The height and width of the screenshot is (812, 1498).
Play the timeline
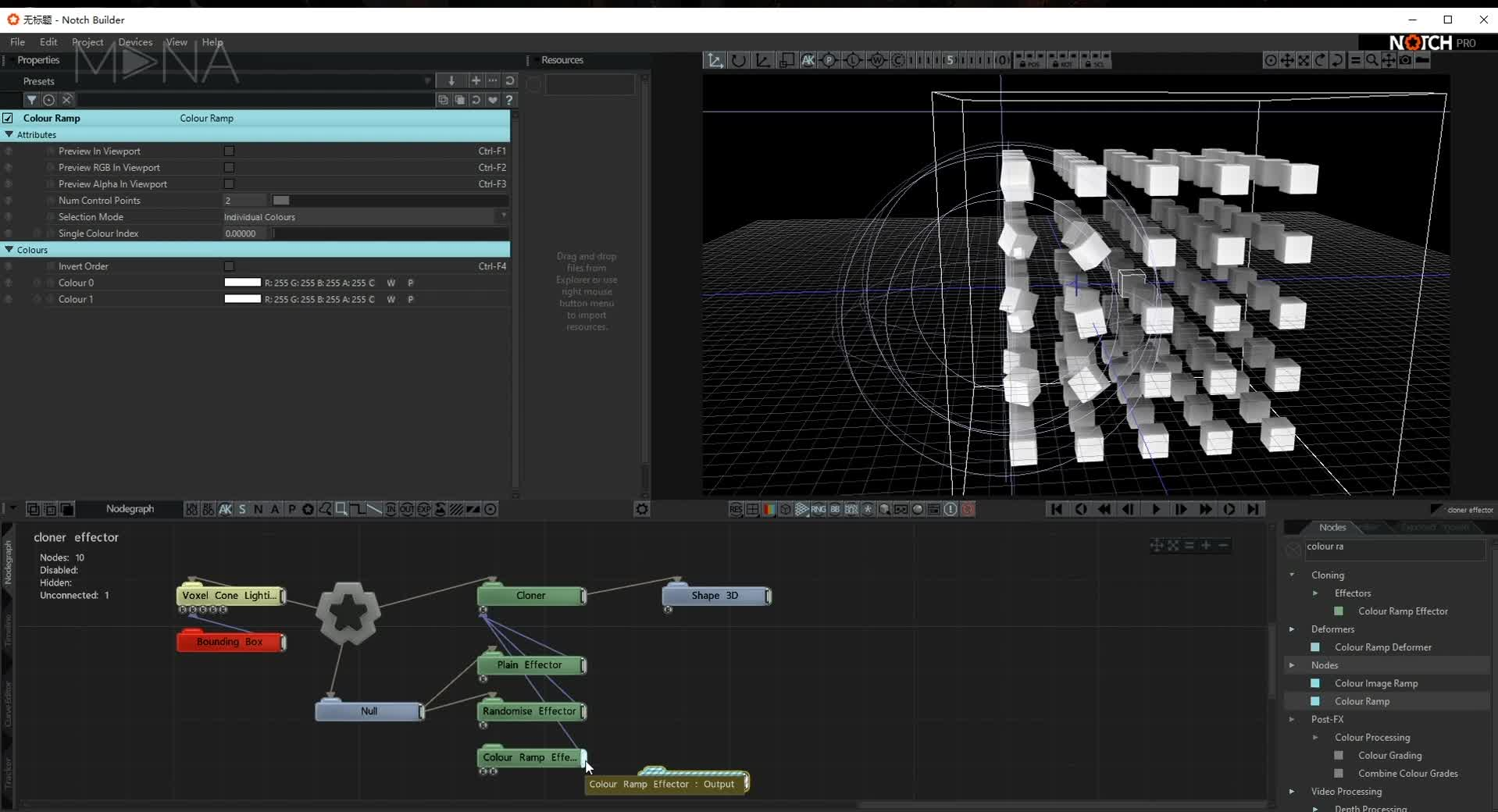(x=1156, y=509)
